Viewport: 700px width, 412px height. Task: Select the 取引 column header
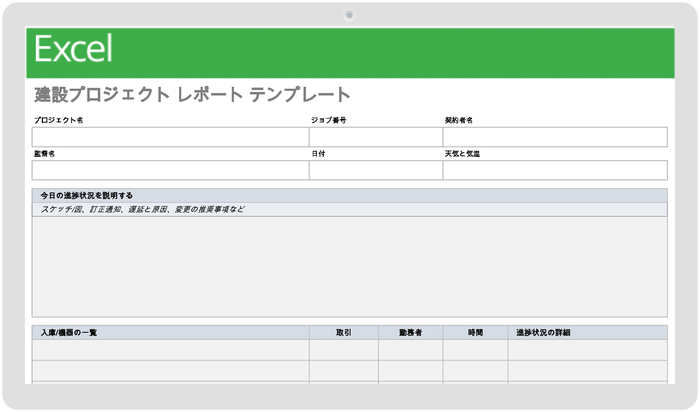coord(344,333)
